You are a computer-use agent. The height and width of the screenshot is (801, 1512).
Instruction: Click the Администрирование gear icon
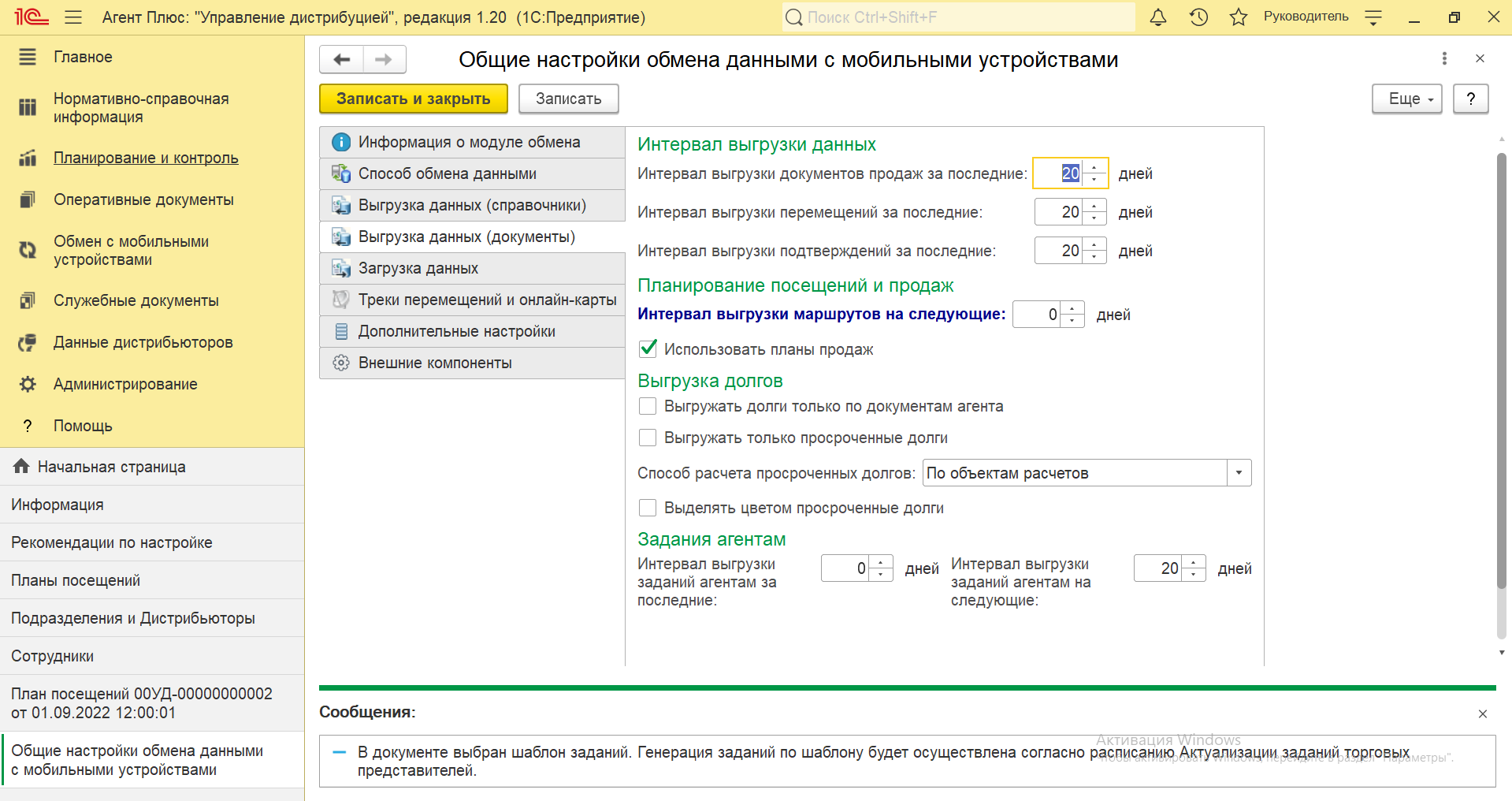coord(28,384)
